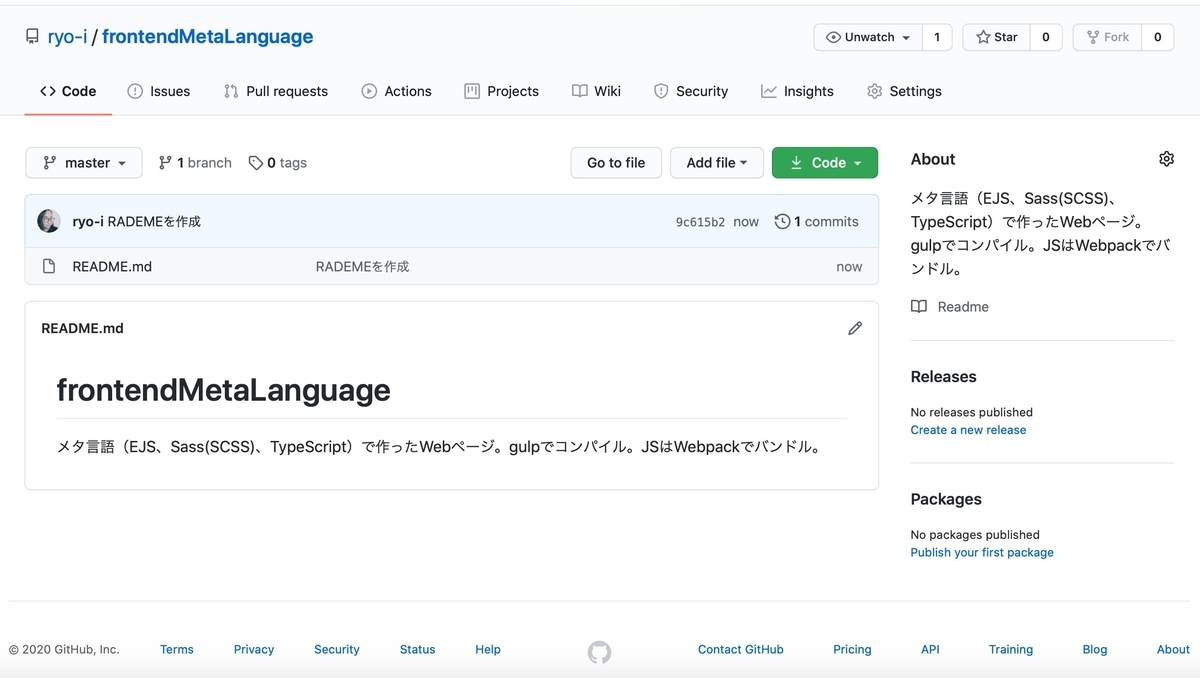
Task: Open the Readme link in About sidebar
Action: [x=950, y=307]
